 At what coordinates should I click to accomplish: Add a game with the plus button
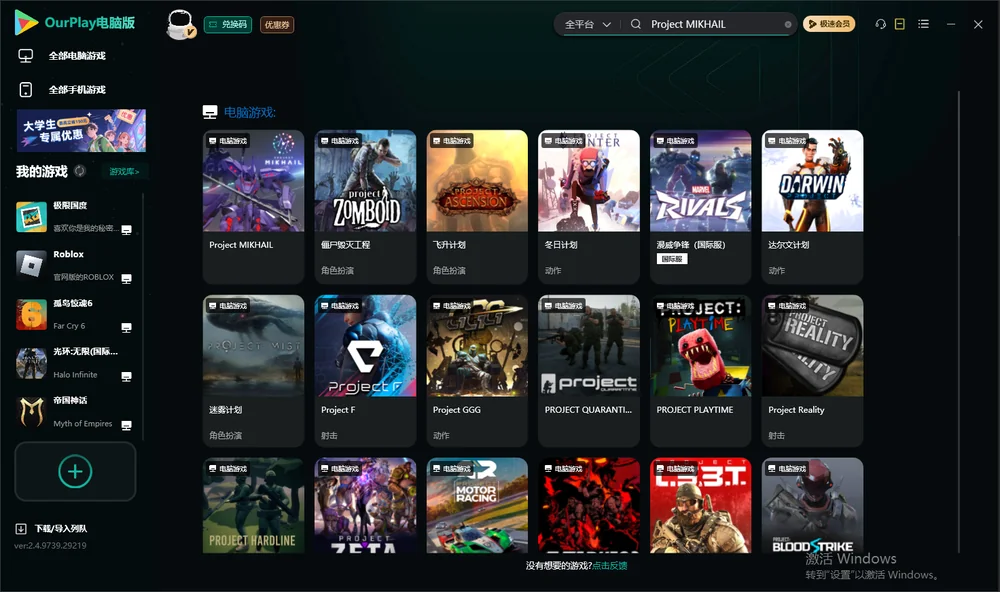[x=75, y=471]
